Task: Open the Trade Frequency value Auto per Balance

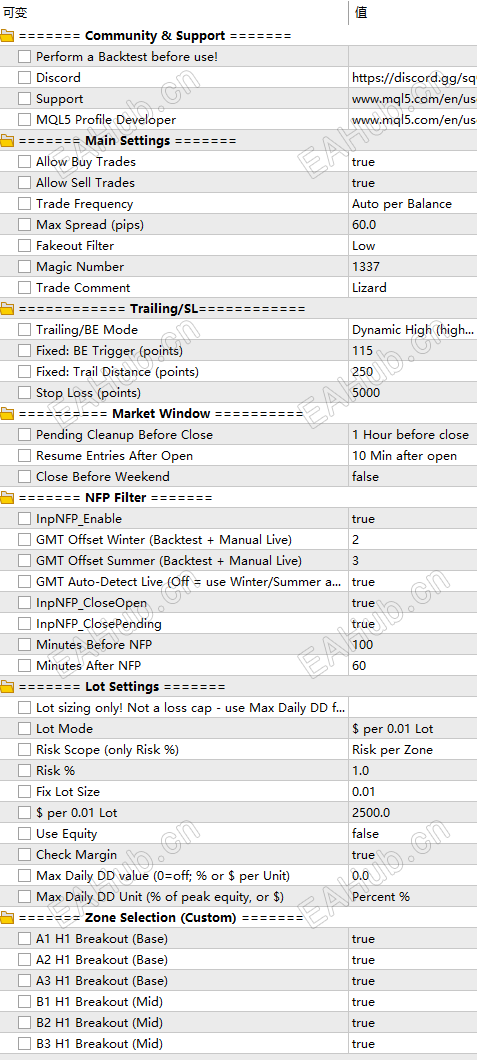Action: (402, 203)
